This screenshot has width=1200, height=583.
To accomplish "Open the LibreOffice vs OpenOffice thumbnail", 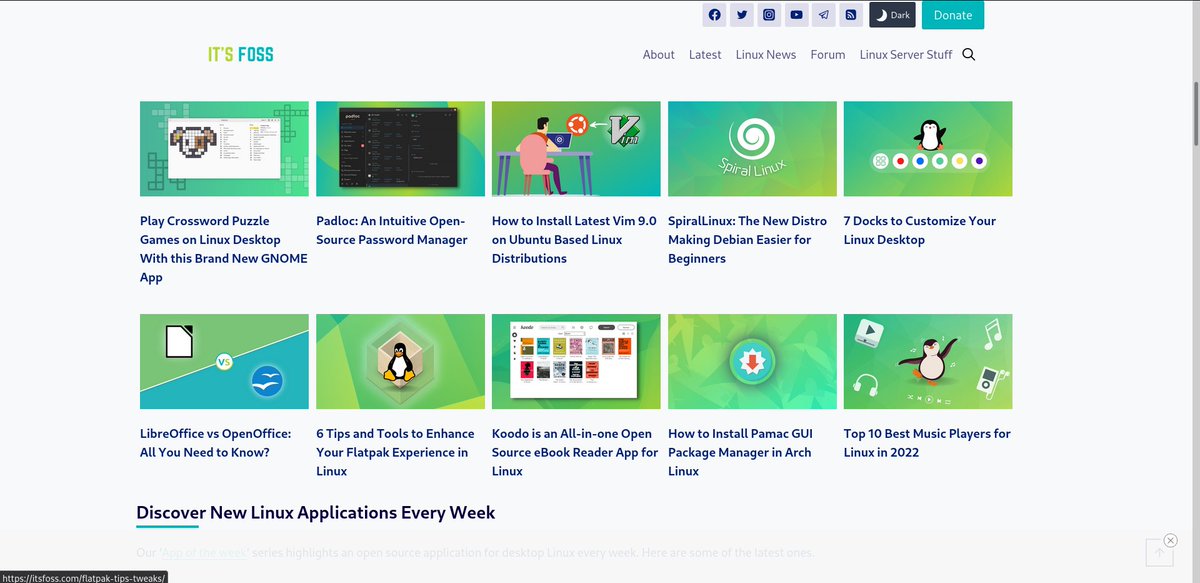I will point(224,361).
